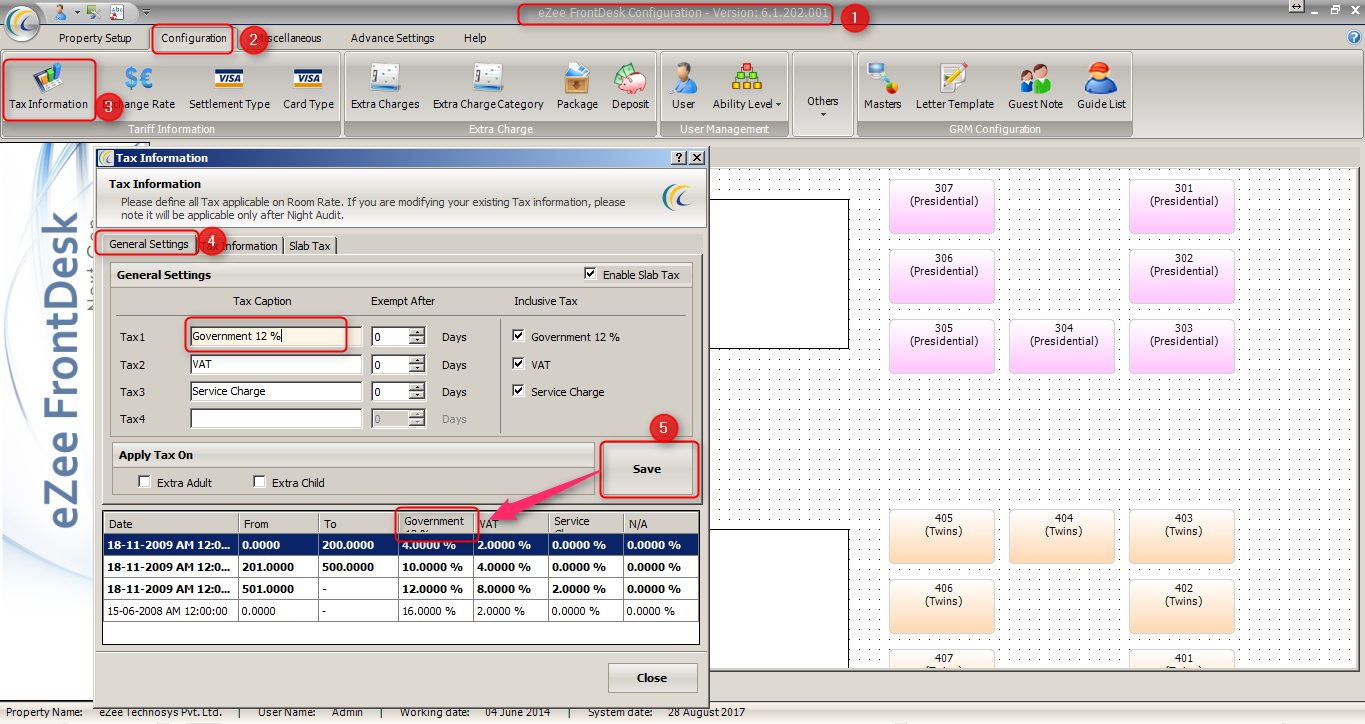
Task: Toggle Service Charge inclusive tax checkbox
Action: (518, 391)
